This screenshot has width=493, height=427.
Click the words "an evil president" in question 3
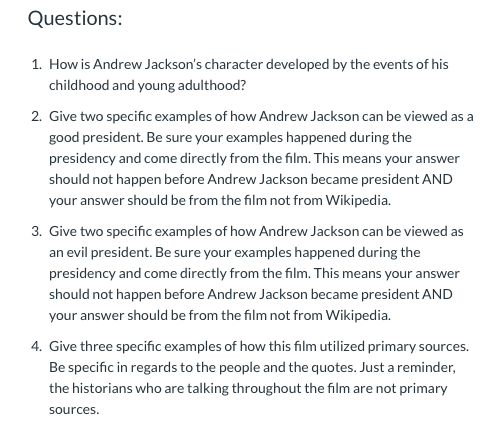(100, 253)
